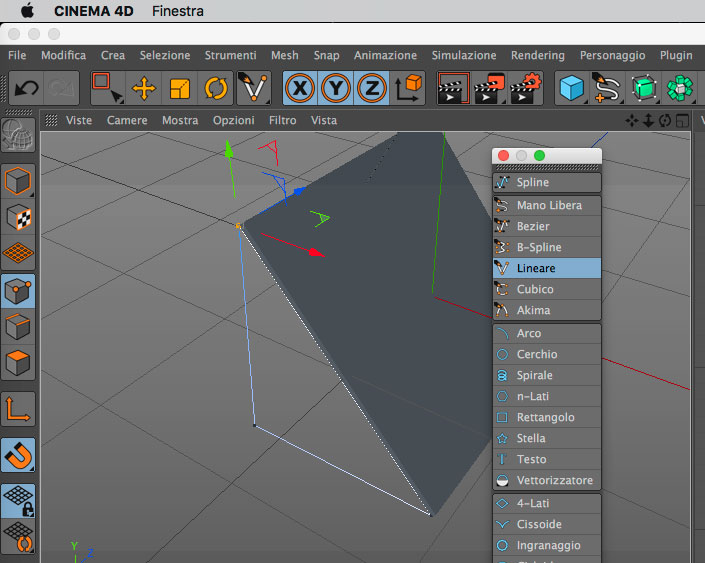Click the viewport zoom navigation icon

648,121
